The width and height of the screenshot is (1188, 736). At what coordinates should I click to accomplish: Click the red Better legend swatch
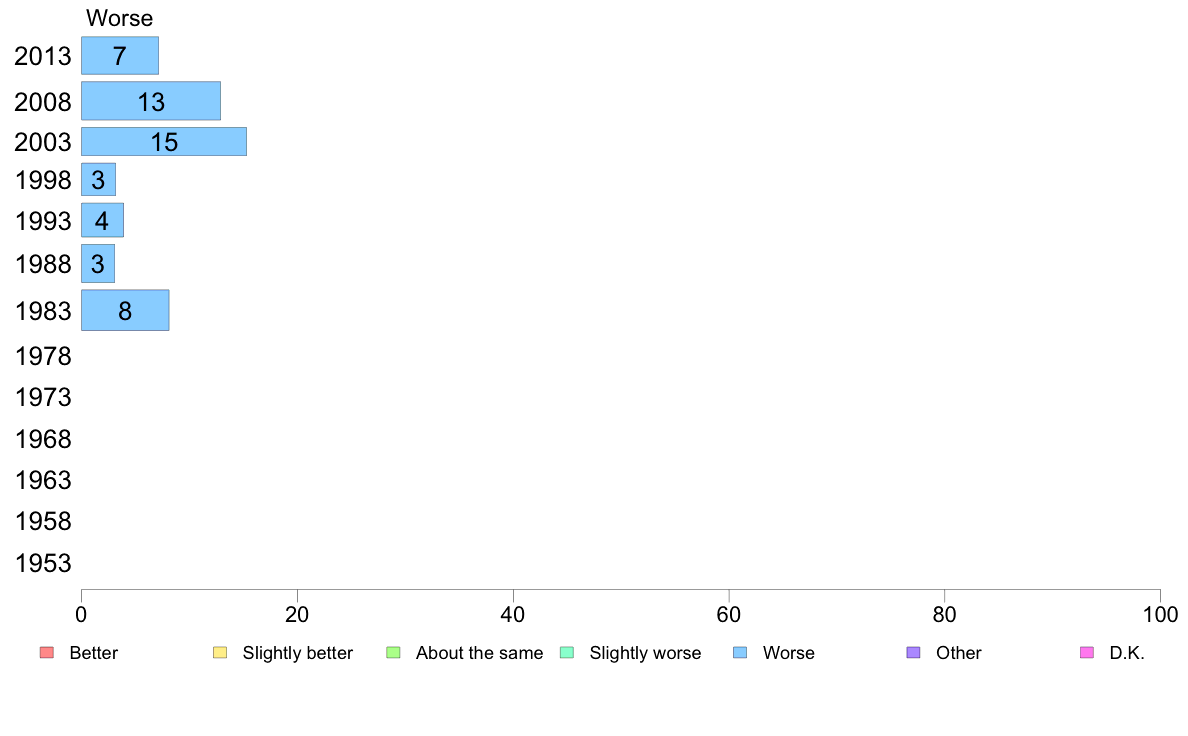click(47, 653)
